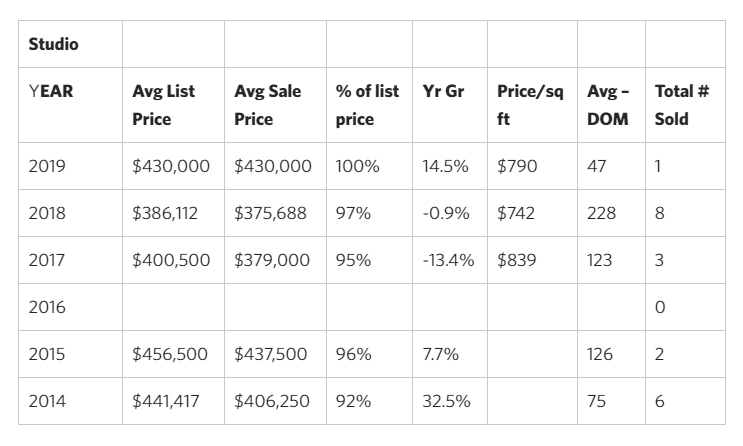Select the 2019 year cell

point(47,166)
